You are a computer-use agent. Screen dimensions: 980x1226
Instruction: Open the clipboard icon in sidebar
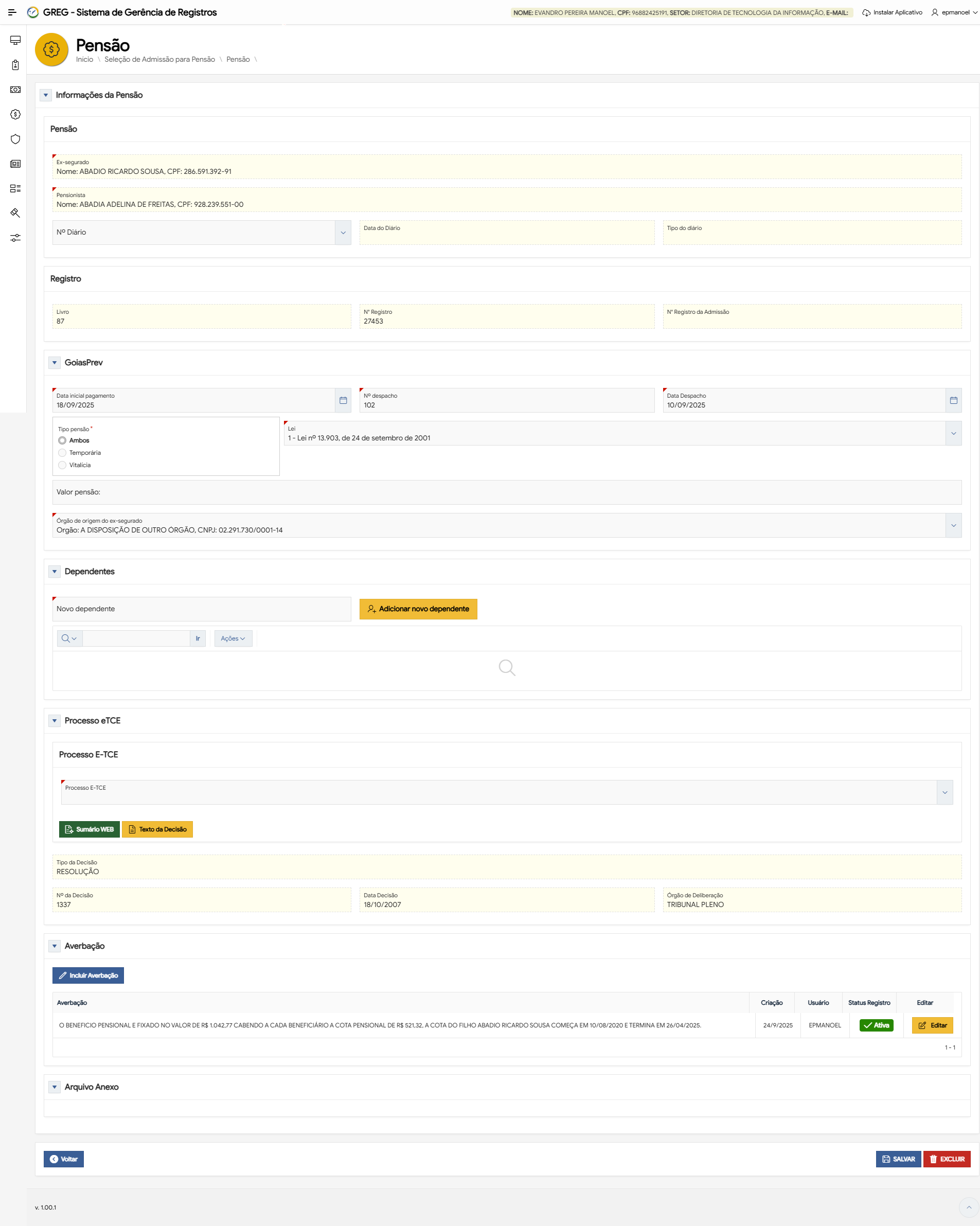click(x=15, y=65)
